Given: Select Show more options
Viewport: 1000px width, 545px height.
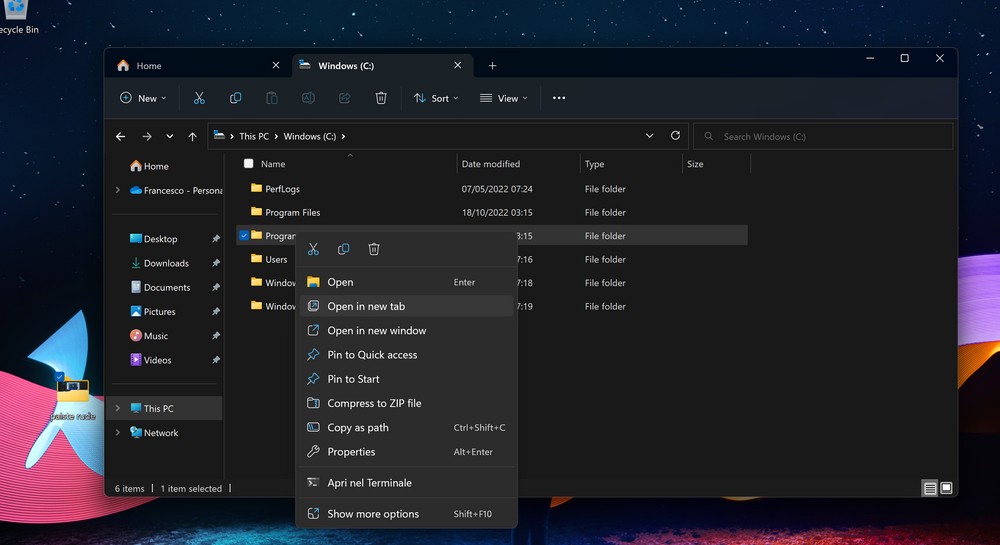Looking at the screenshot, I should click(406, 513).
